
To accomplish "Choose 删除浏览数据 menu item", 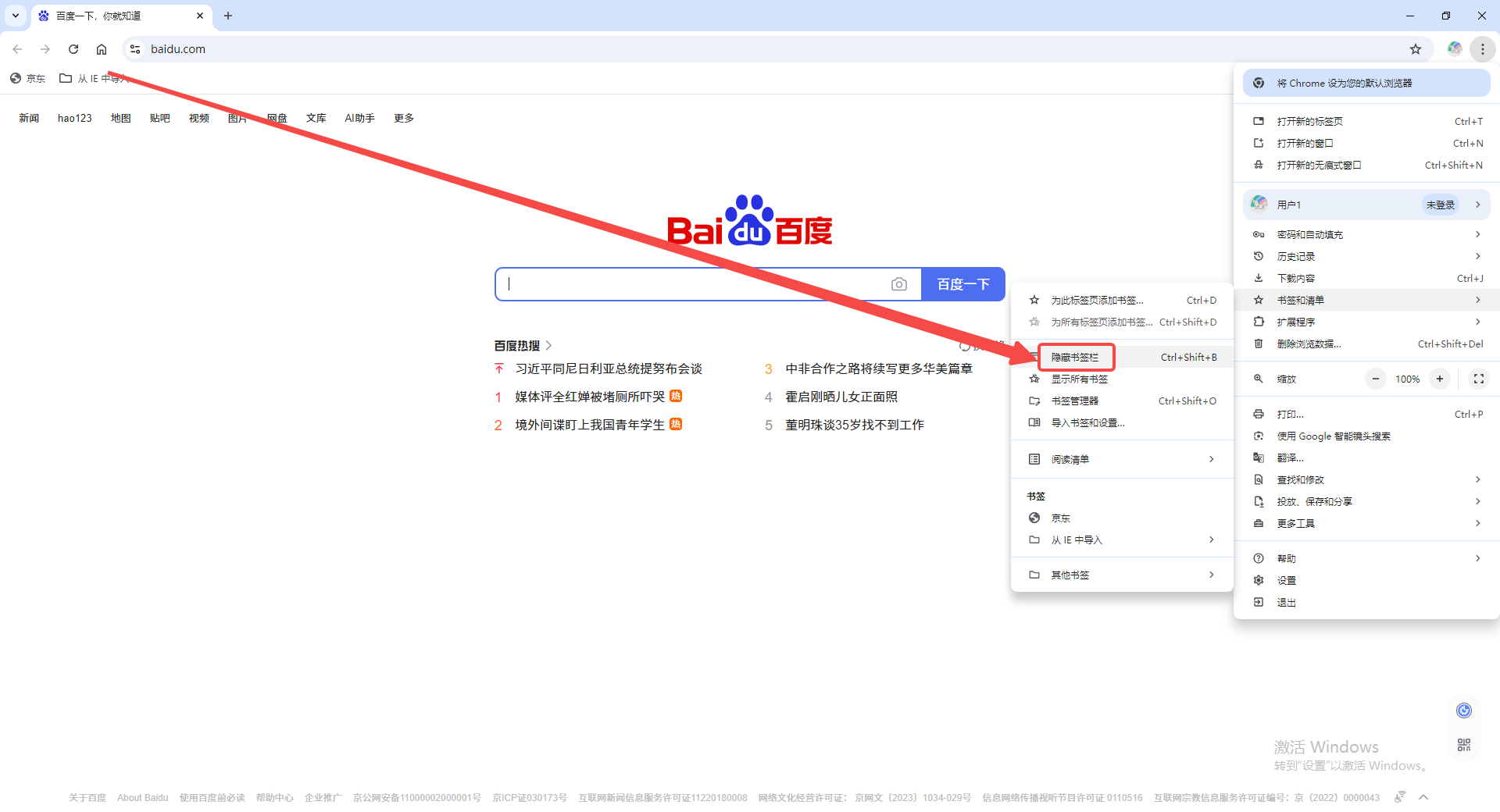I will point(1366,344).
